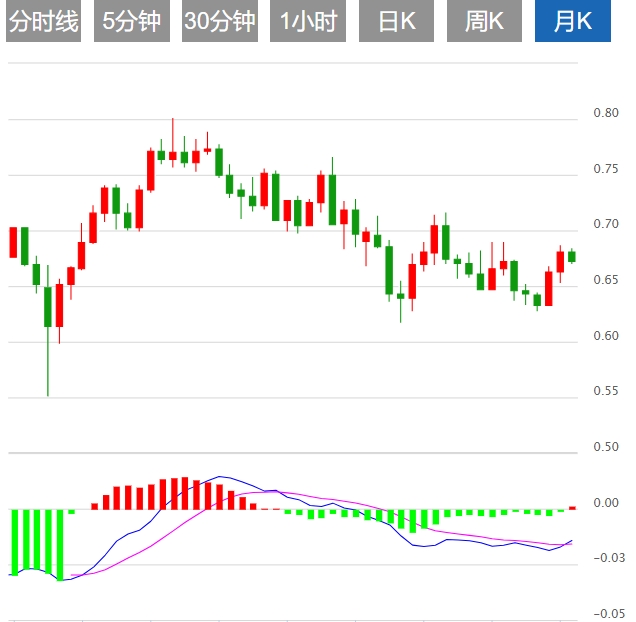This screenshot has width=636, height=622.
Task: Click the 0.70 price axis label
Action: click(605, 225)
